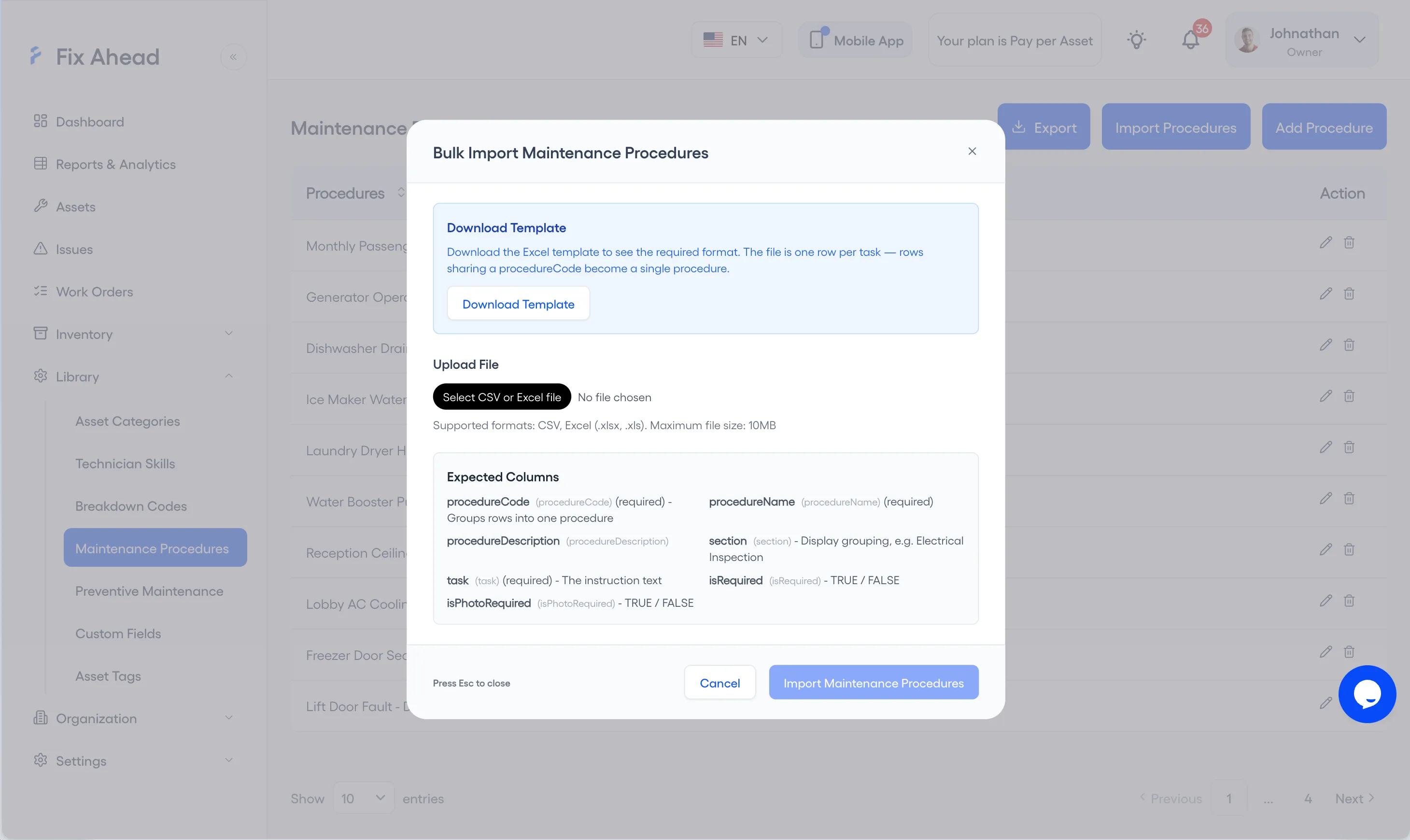Select Maintenance Procedures menu item
The width and height of the screenshot is (1410, 840).
pos(155,547)
